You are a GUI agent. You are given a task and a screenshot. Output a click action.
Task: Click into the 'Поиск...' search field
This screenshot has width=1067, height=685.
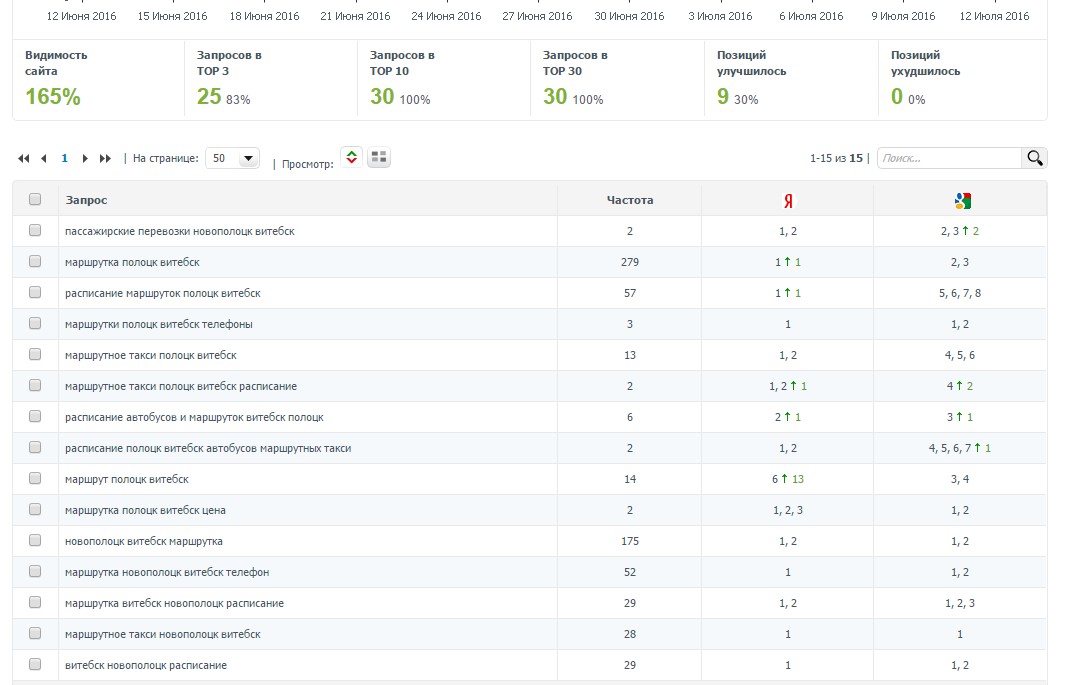[x=948, y=158]
